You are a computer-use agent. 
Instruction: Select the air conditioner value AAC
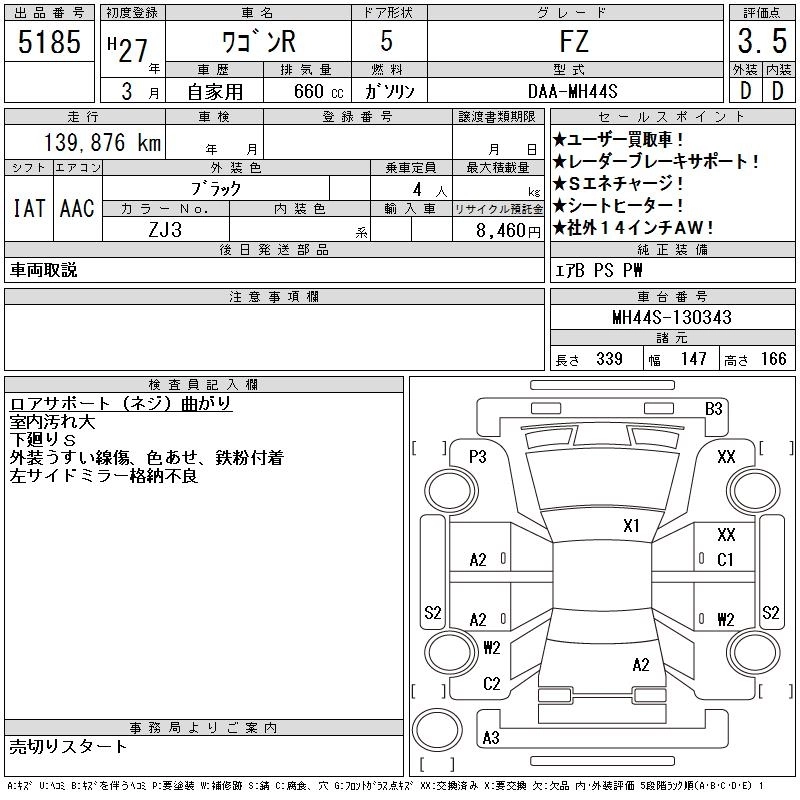click(77, 208)
